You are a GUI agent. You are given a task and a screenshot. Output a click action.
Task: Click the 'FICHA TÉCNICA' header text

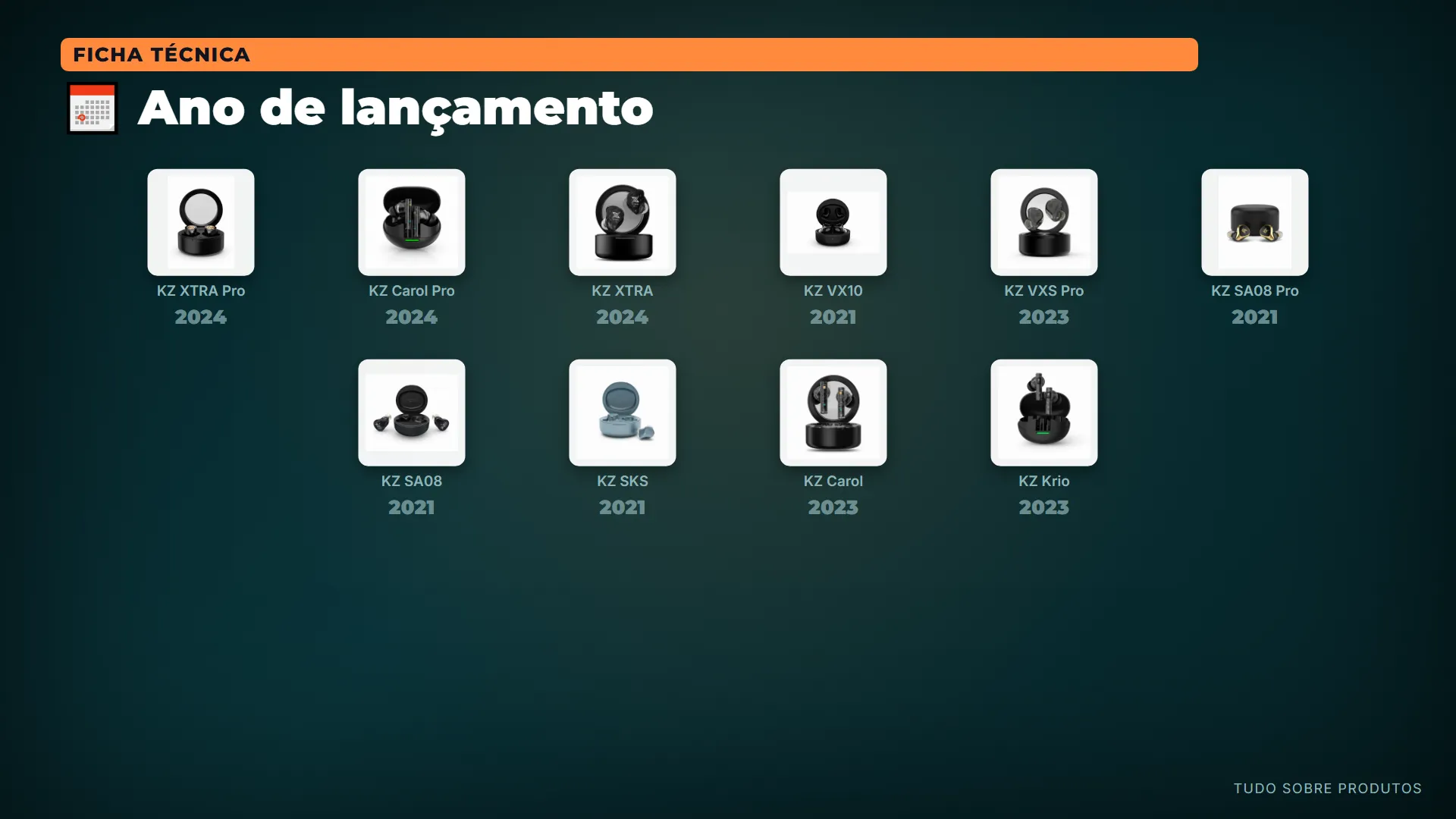click(x=162, y=55)
